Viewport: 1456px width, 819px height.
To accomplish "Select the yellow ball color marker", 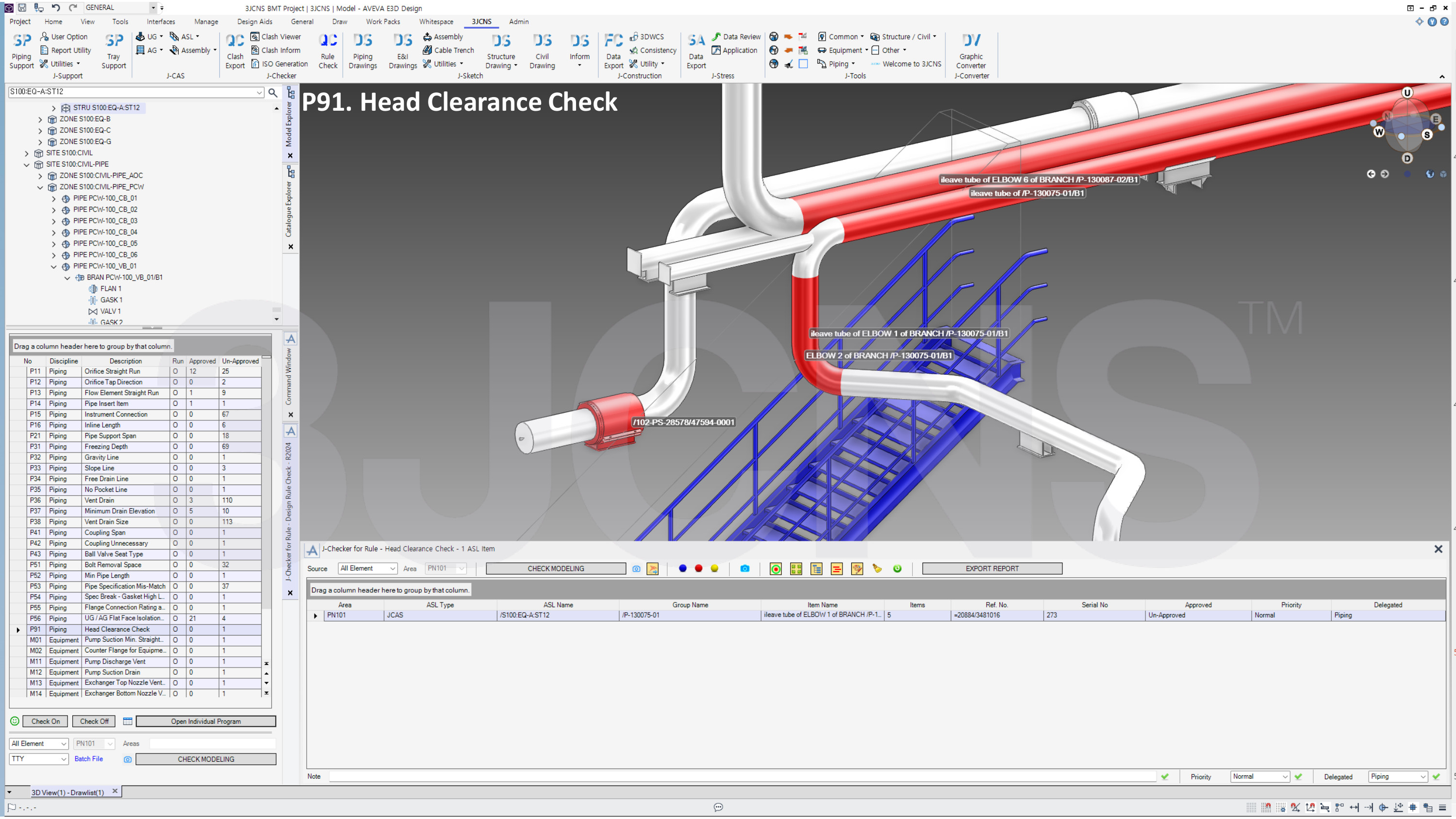I will [714, 568].
